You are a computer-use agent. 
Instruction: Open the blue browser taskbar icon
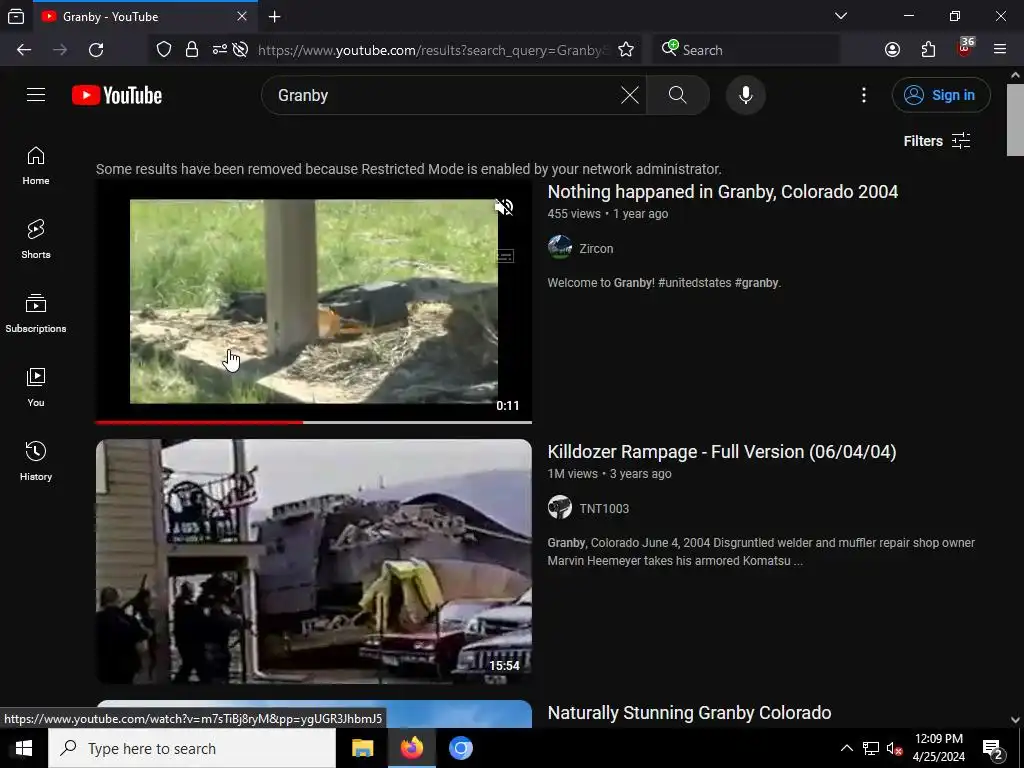point(460,748)
